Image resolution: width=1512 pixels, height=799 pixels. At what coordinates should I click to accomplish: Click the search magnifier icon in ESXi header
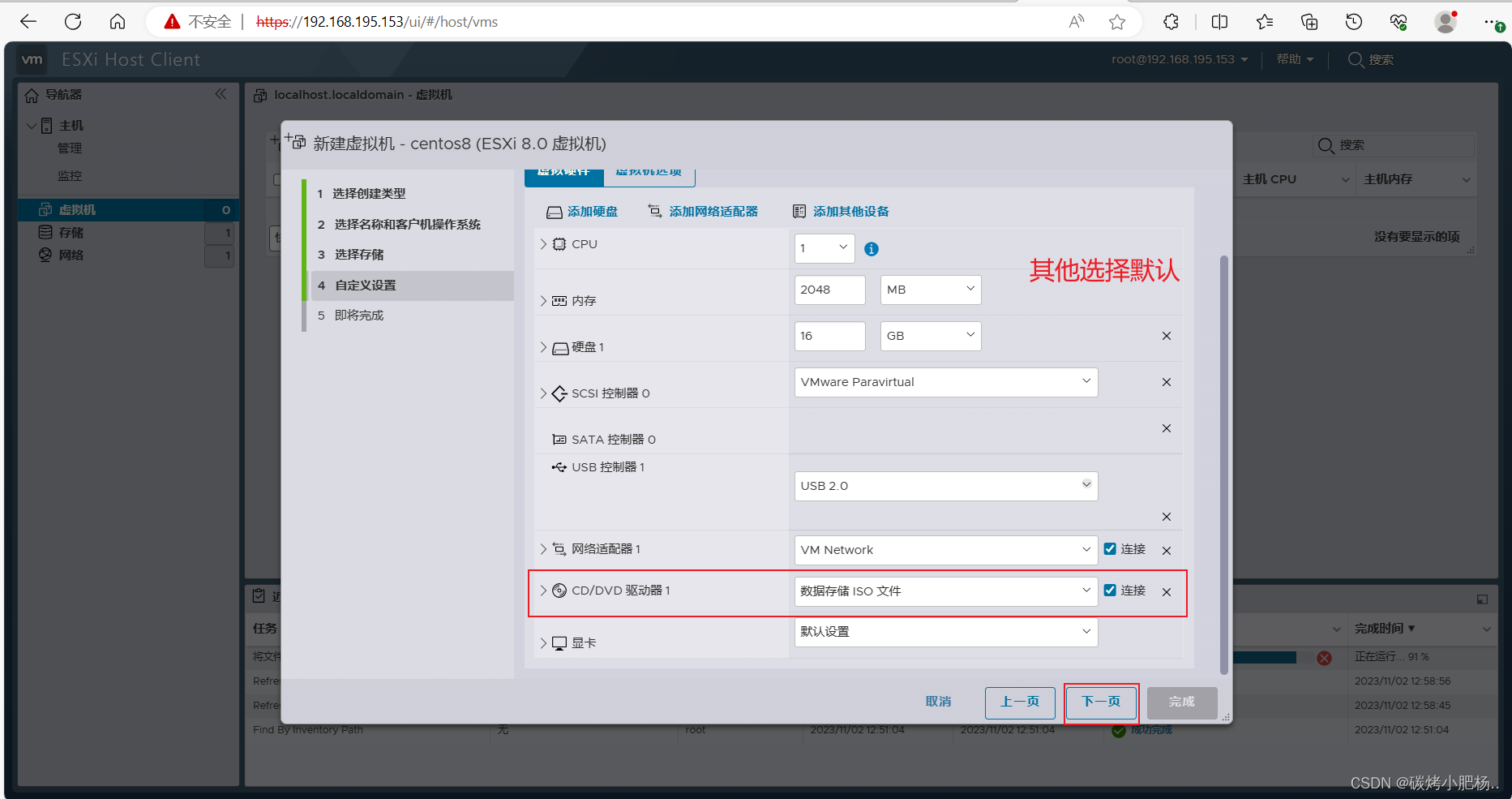(1356, 59)
